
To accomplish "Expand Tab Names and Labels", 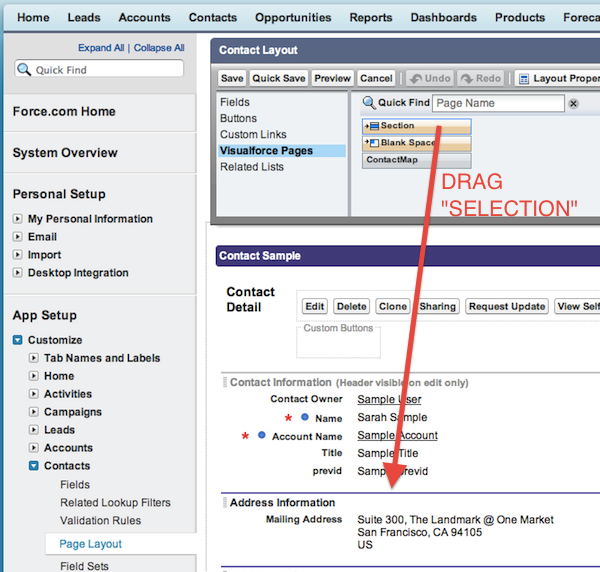I will (x=34, y=358).
